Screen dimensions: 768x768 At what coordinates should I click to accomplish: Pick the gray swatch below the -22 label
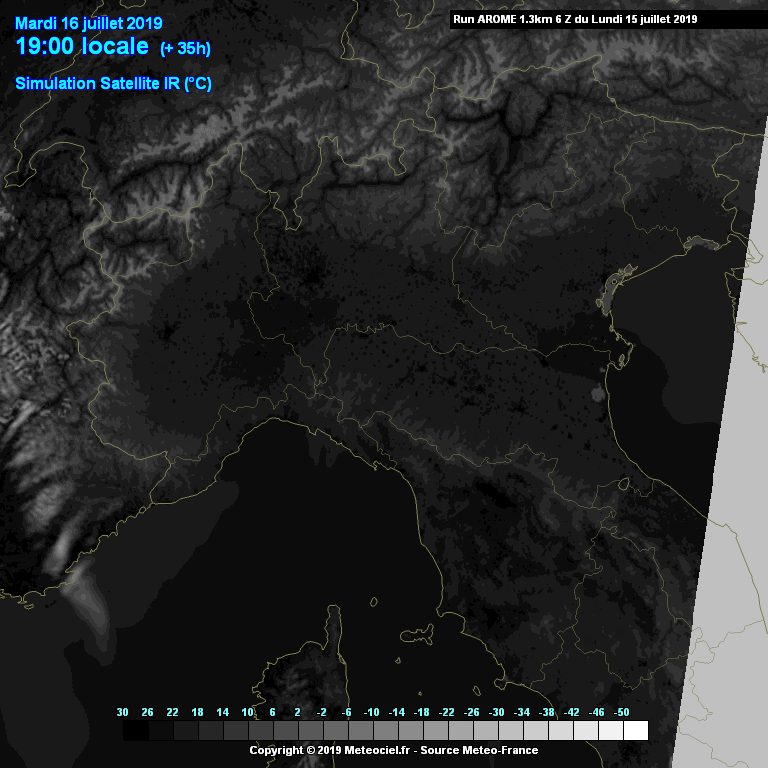tap(461, 730)
